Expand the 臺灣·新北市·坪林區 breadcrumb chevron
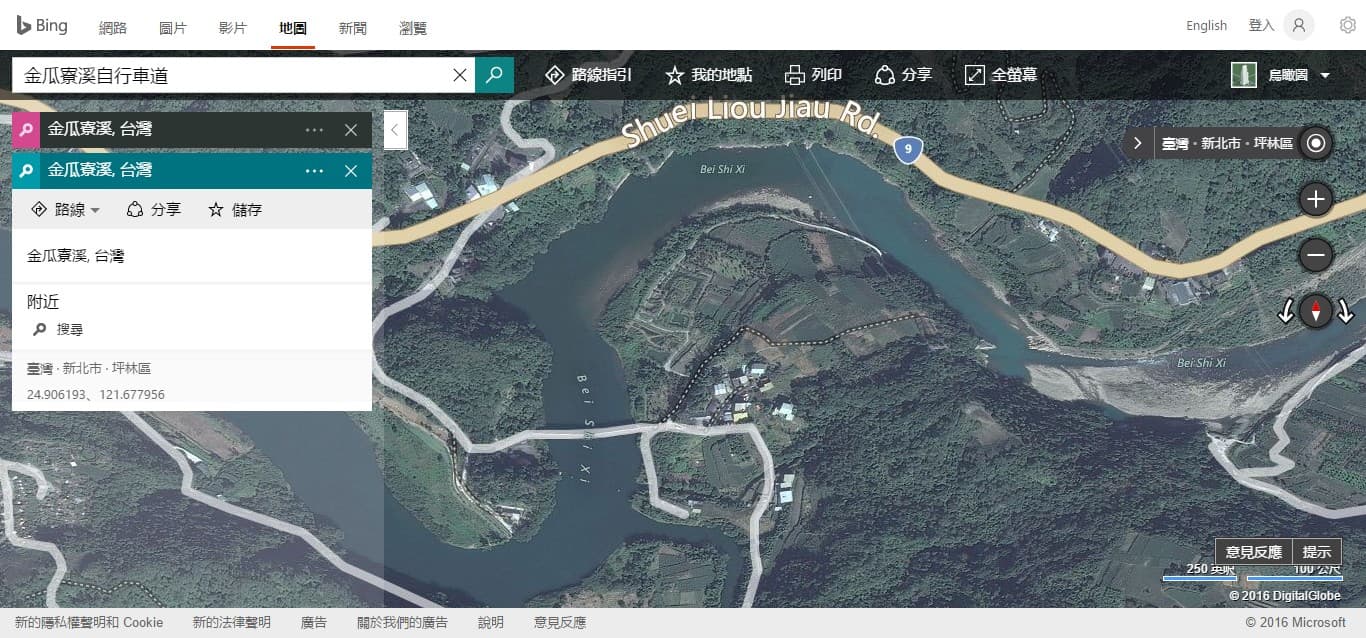Image resolution: width=1366 pixels, height=638 pixels. tap(1138, 143)
